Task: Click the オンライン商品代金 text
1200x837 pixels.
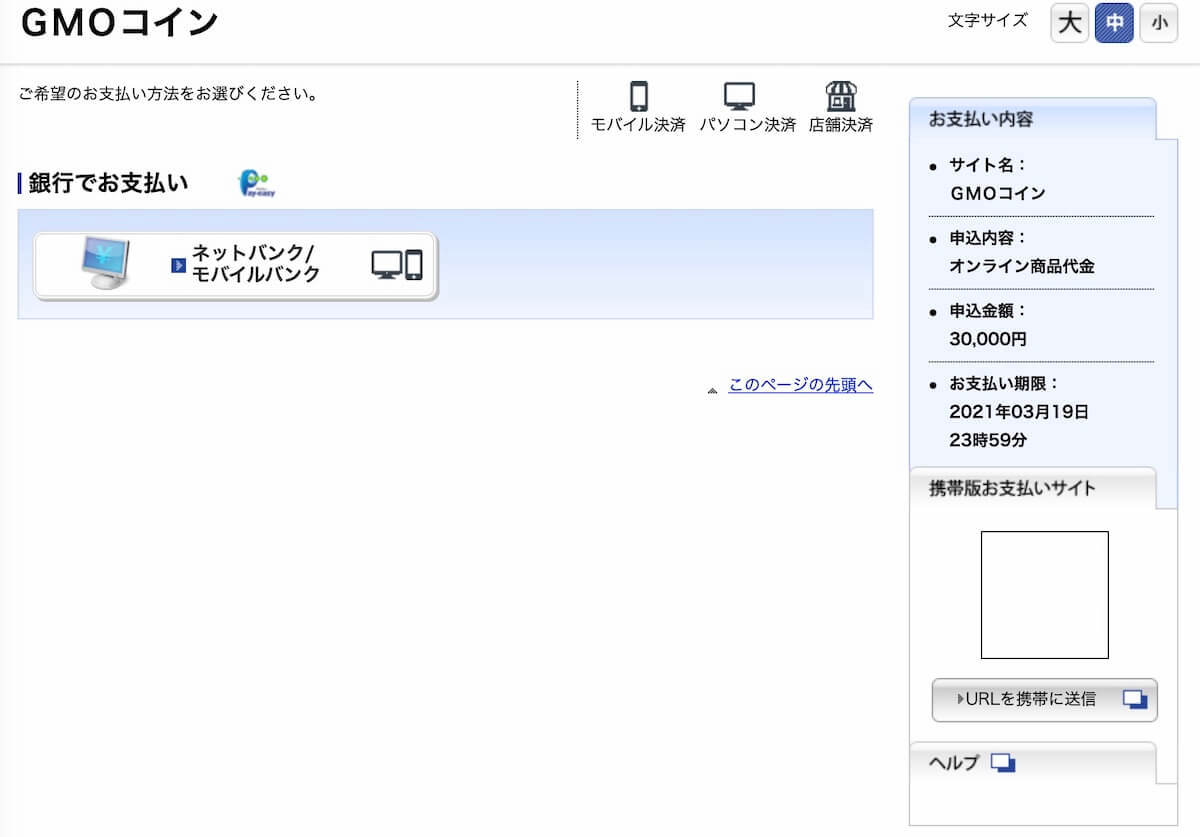Action: point(1022,267)
